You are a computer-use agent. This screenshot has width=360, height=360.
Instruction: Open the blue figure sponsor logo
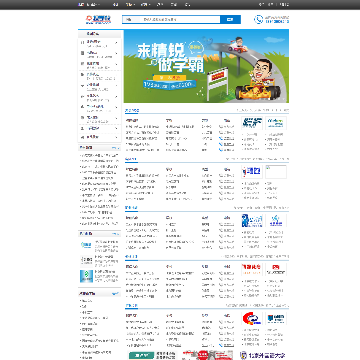coord(252,220)
